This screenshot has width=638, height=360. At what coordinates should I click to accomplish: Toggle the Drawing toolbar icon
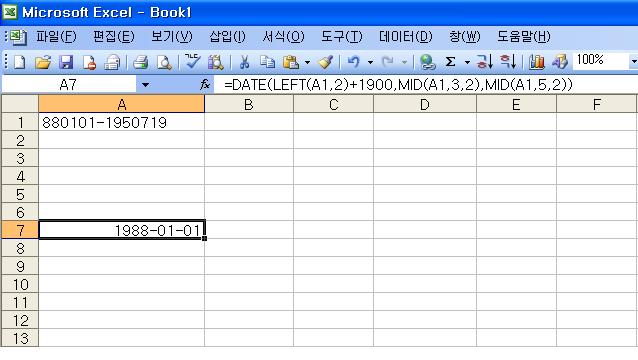[559, 62]
